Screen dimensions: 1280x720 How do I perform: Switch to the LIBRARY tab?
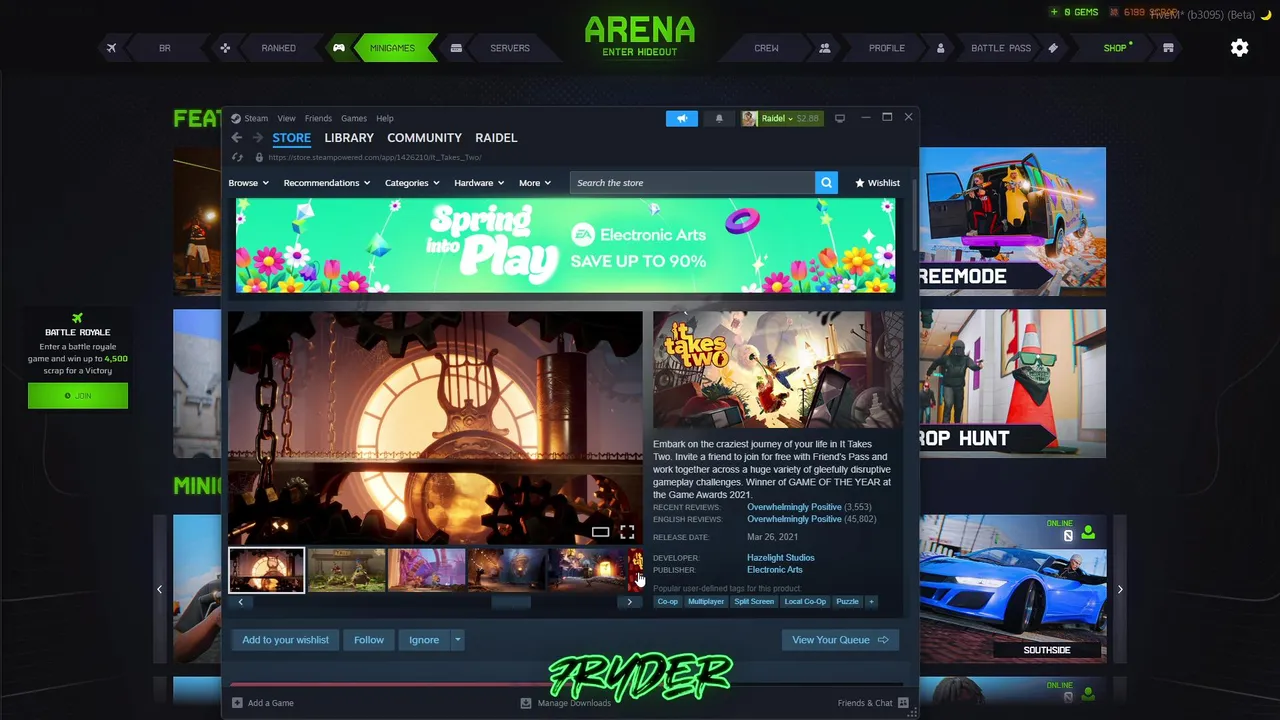[349, 138]
